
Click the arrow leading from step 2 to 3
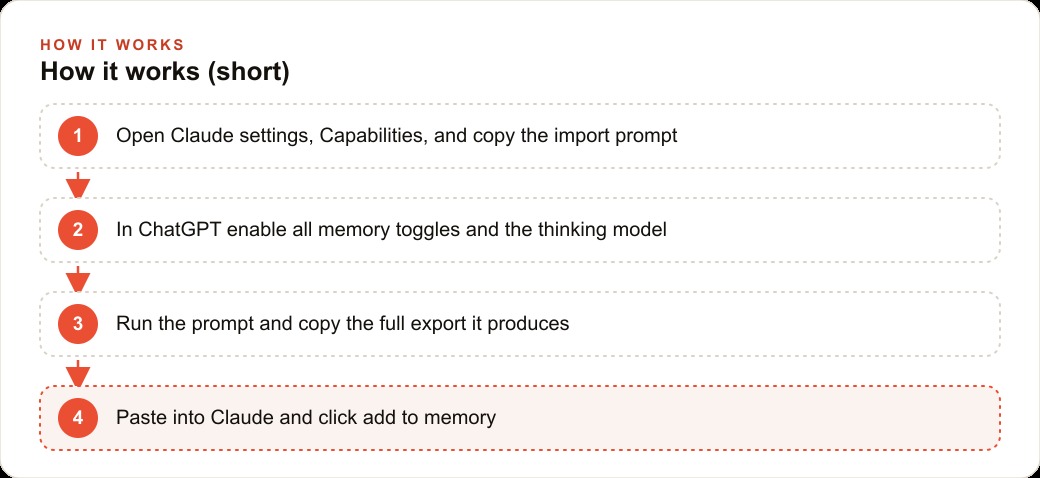point(78,278)
